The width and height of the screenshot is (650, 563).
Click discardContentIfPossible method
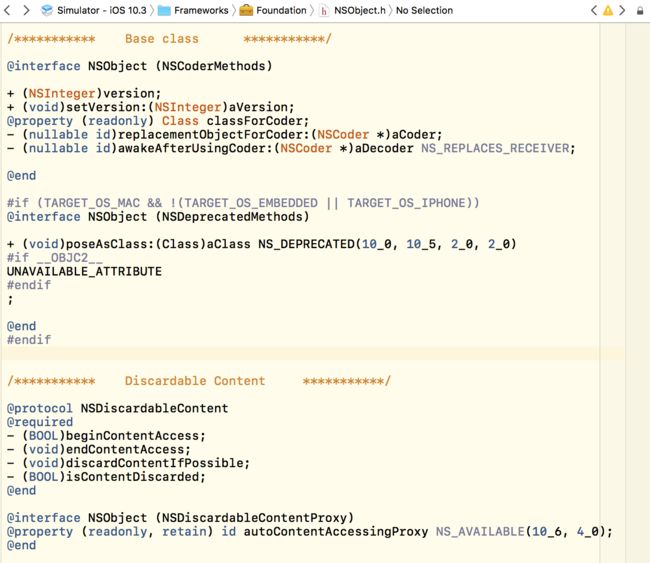(155, 463)
